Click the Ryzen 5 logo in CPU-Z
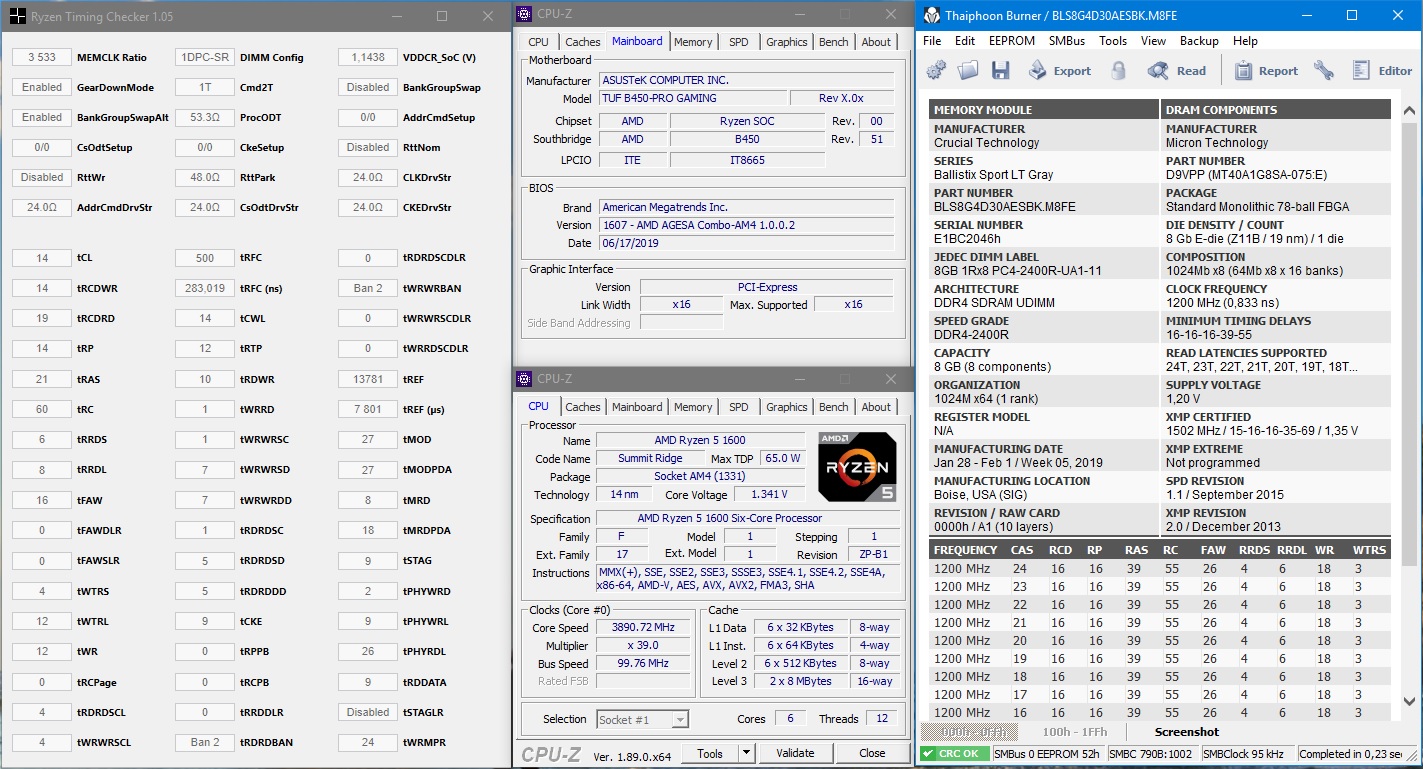The width and height of the screenshot is (1423, 769). click(855, 466)
